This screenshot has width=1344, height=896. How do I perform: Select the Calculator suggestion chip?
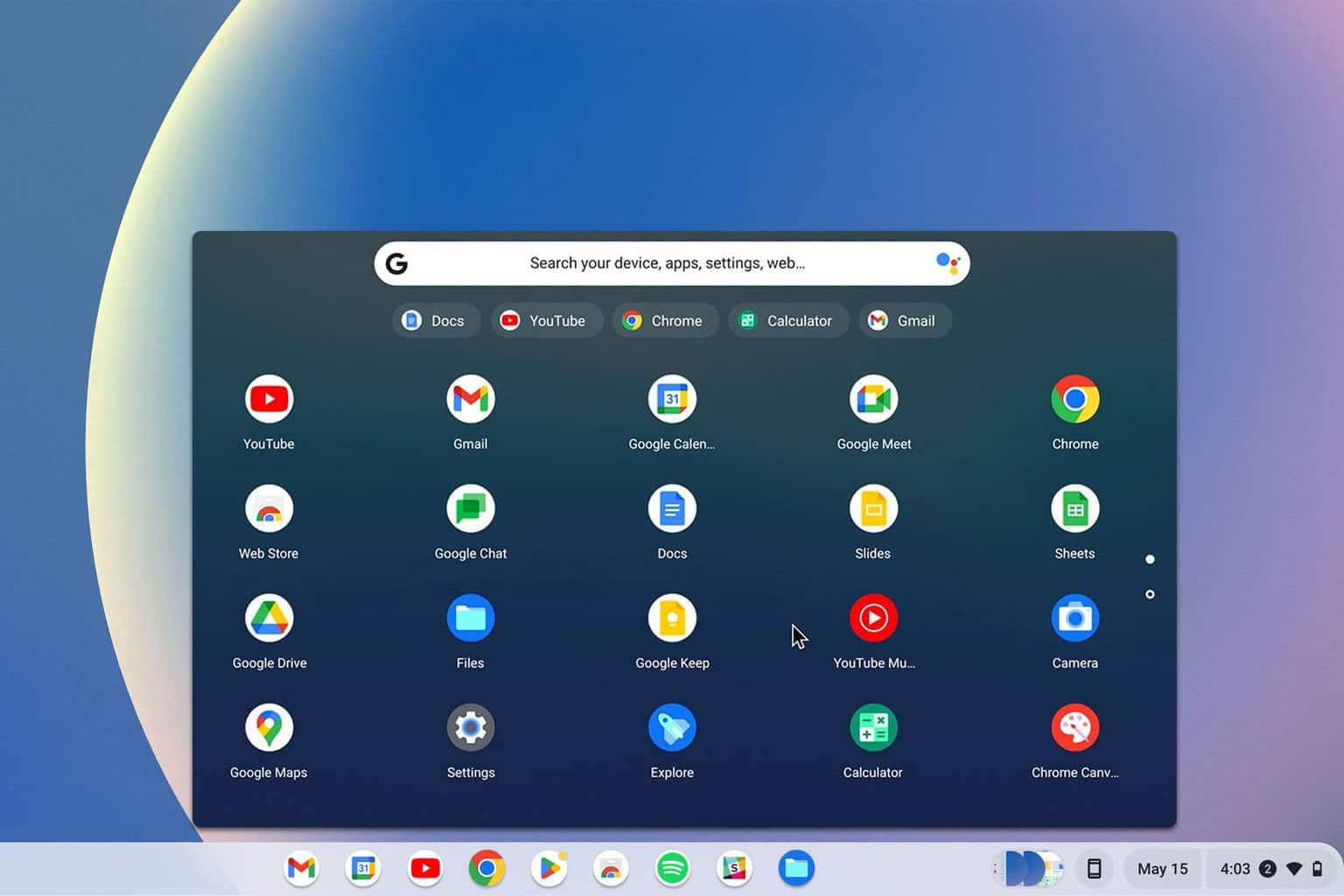[787, 320]
